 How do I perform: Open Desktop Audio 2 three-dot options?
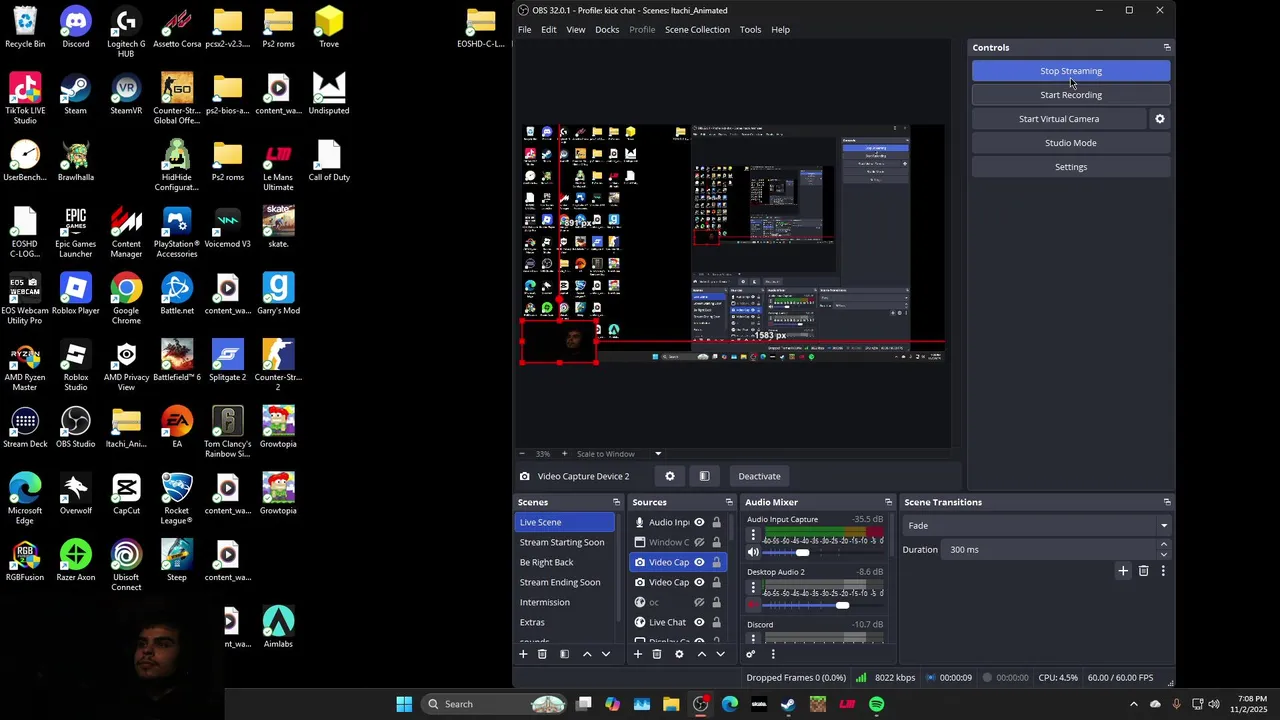pos(753,588)
